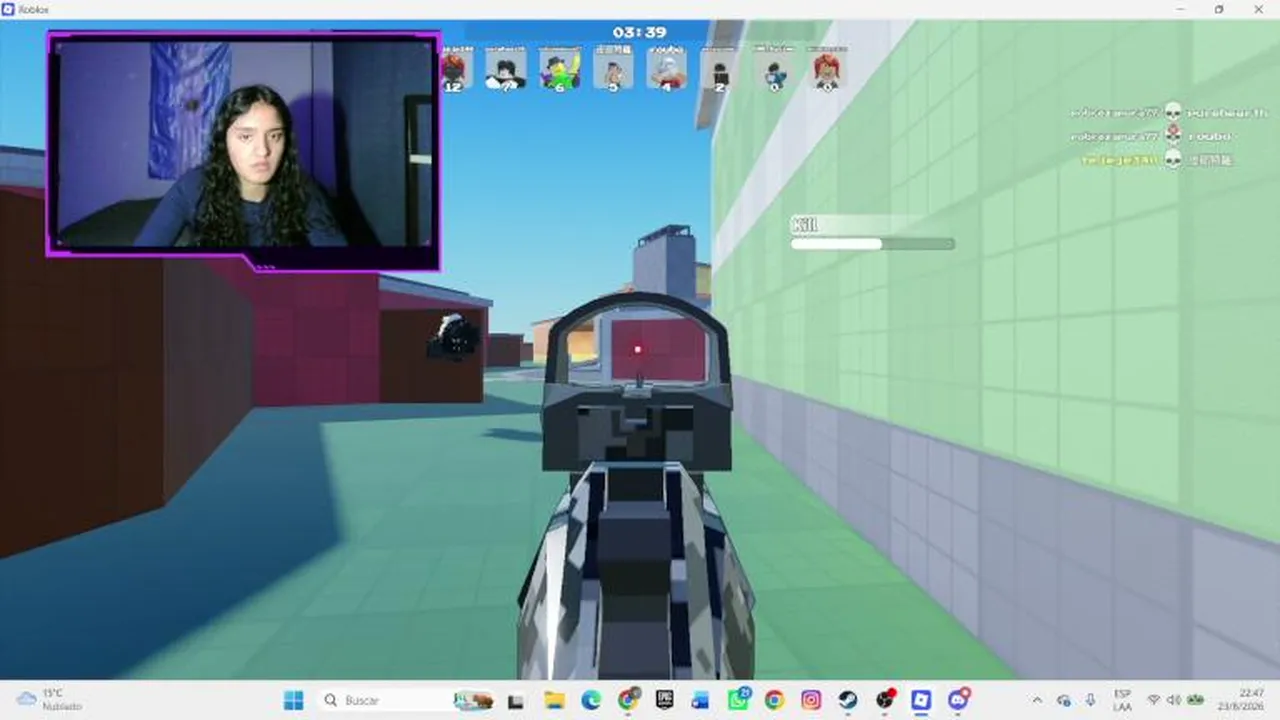The height and width of the screenshot is (720, 1280).
Task: Click the Roblox window title text
Action: [34, 9]
